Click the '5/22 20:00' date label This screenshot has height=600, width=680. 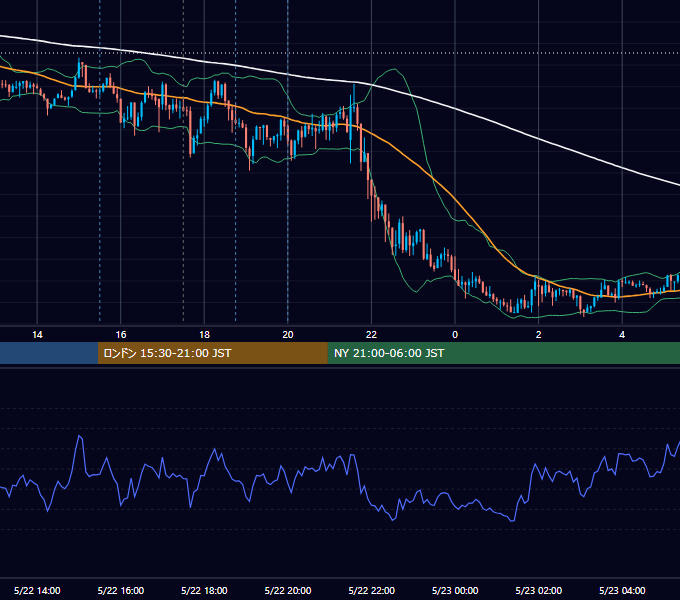288,590
